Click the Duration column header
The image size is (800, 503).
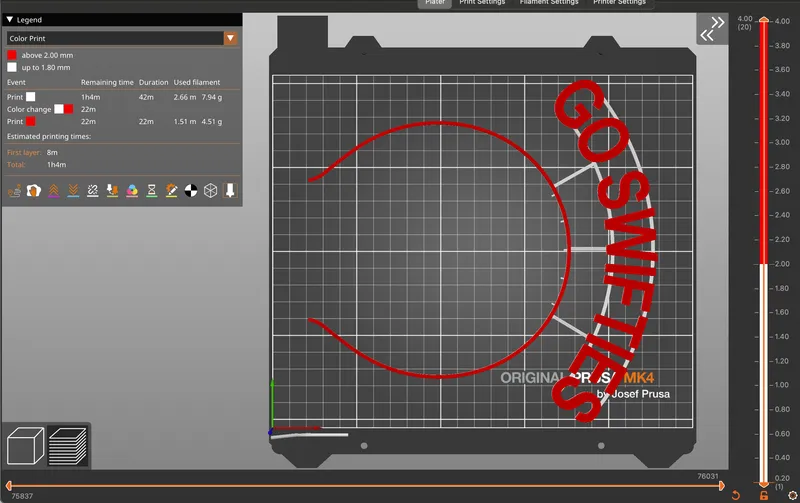[153, 82]
